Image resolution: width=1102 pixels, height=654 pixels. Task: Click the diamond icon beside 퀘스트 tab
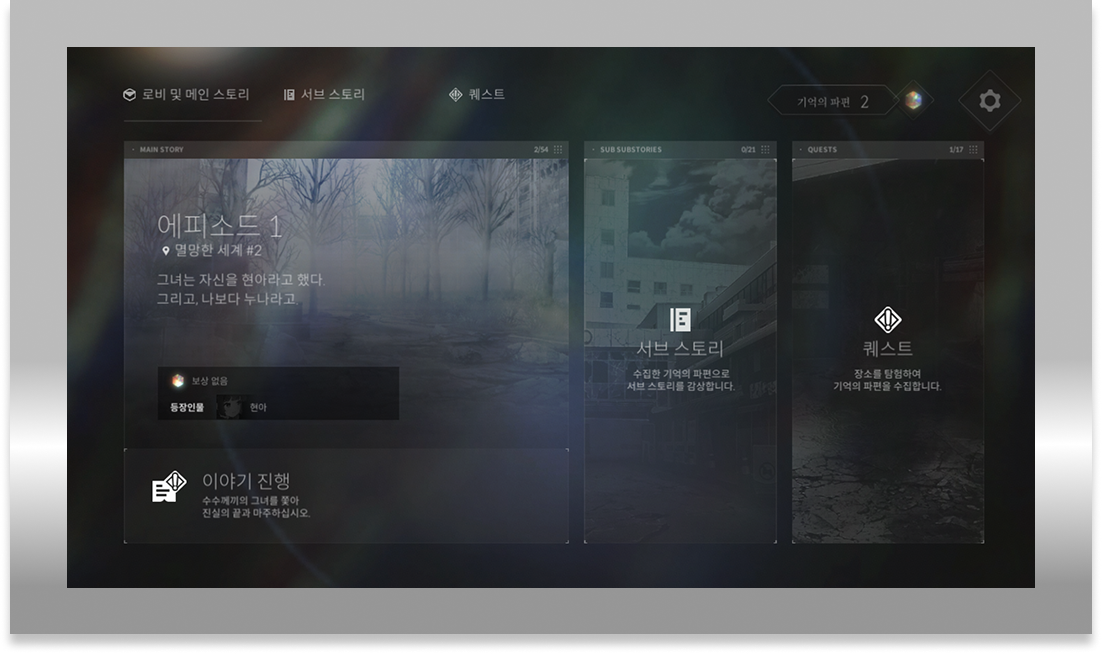click(455, 94)
